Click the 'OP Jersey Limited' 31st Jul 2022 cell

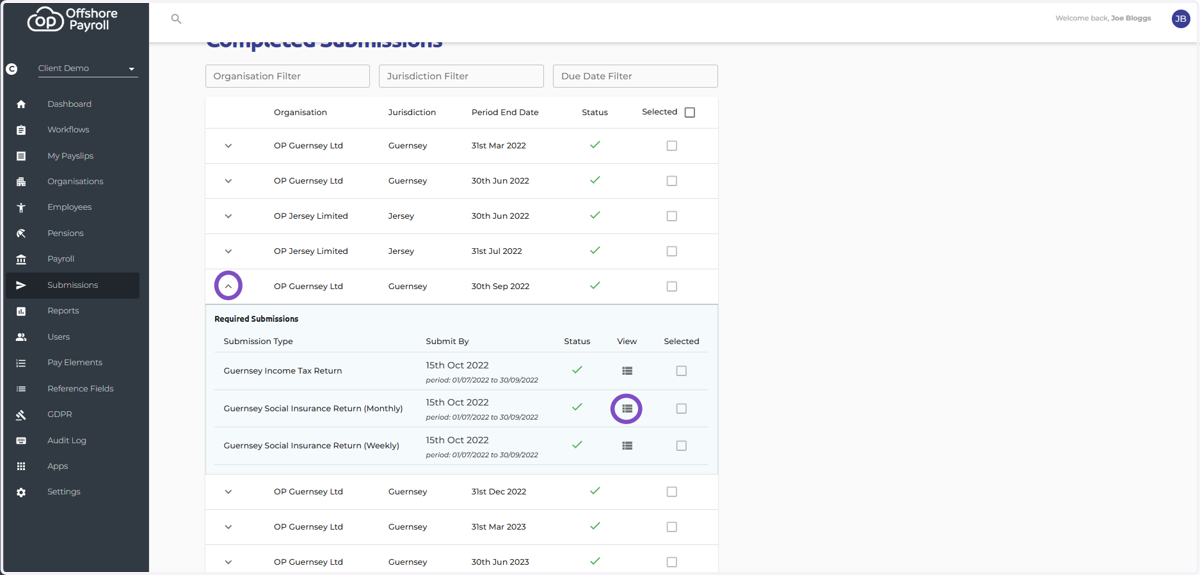311,251
